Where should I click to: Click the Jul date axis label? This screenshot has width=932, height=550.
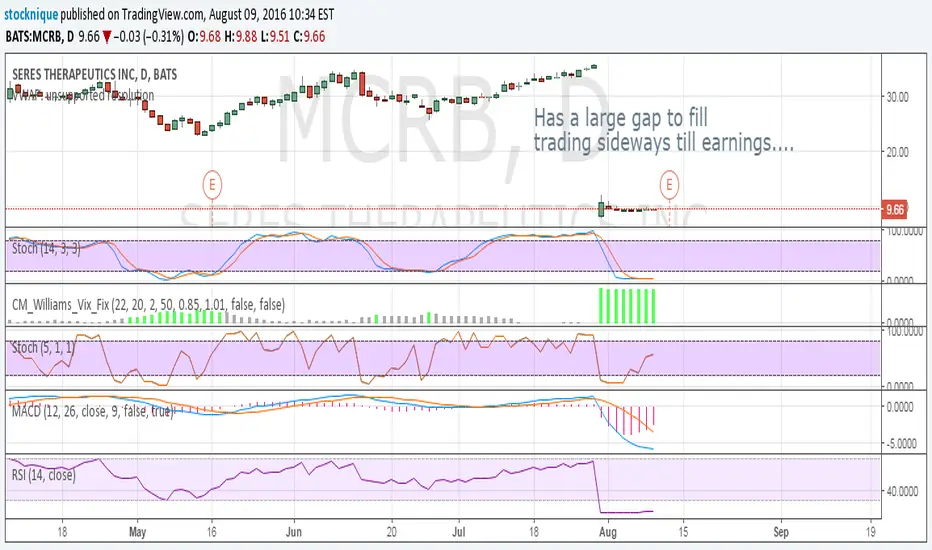pyautogui.click(x=458, y=532)
